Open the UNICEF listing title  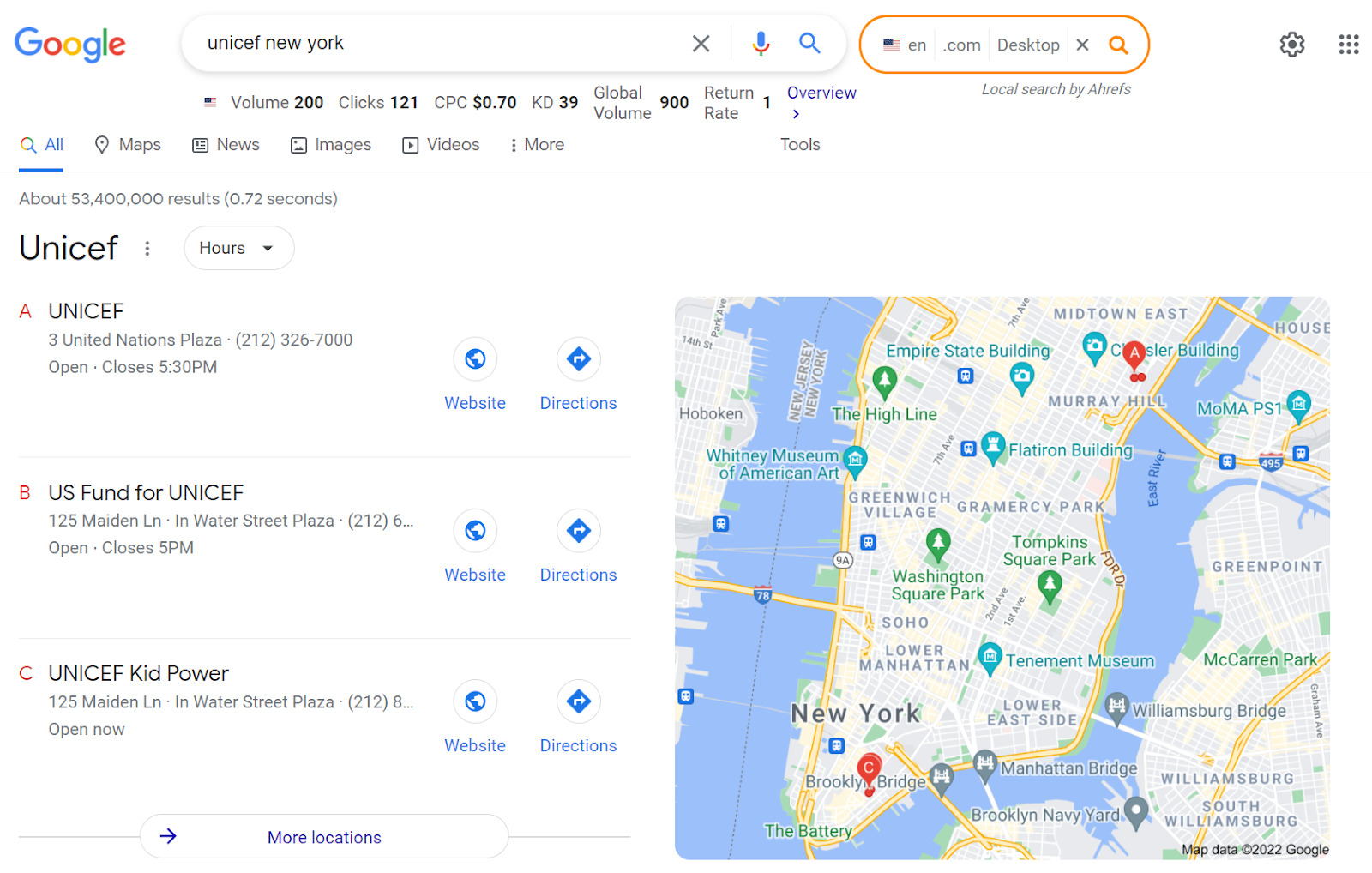(x=86, y=310)
